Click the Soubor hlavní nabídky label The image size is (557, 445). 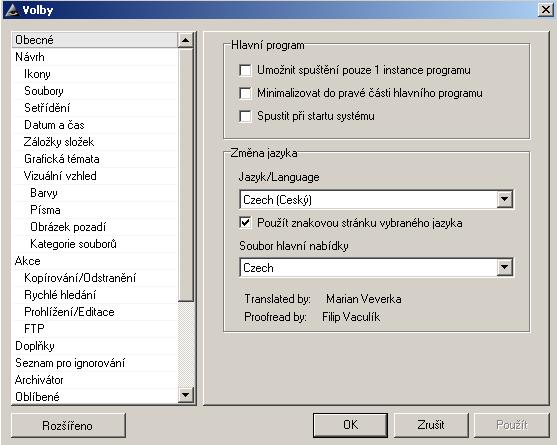[293, 246]
